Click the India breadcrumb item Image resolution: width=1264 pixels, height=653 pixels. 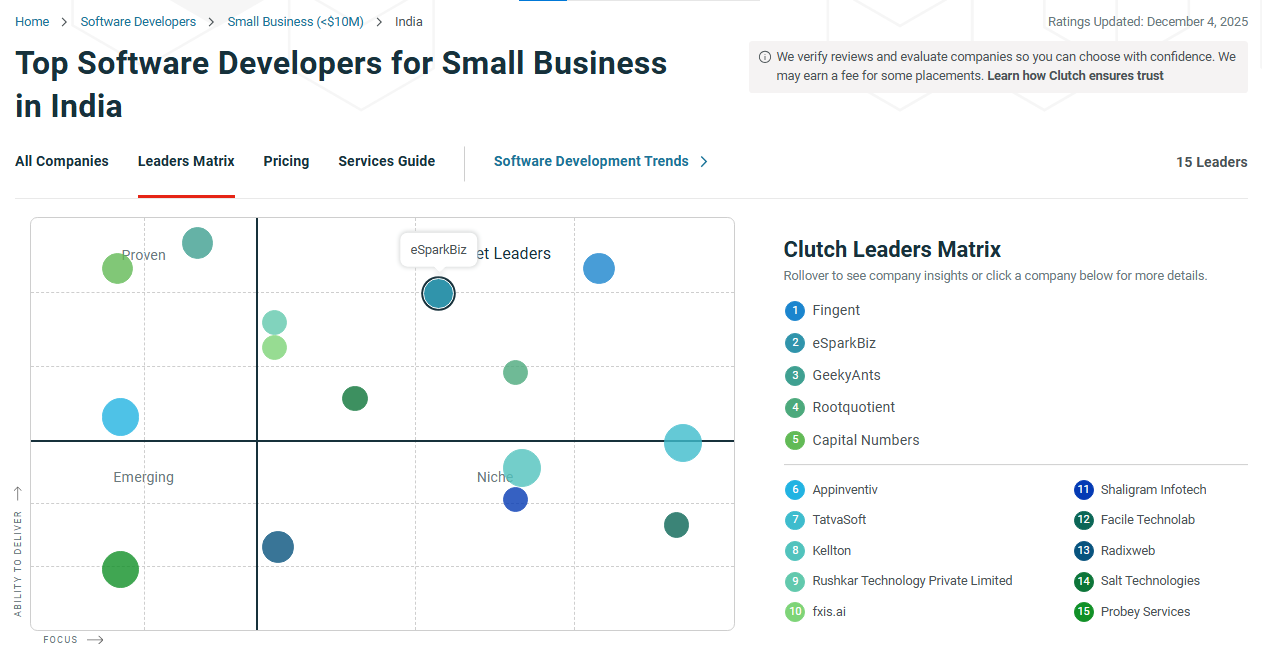coord(408,21)
